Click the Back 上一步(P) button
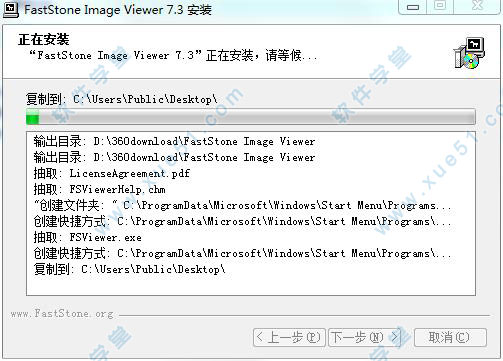Viewport: 503px width, 361px height. click(x=289, y=337)
